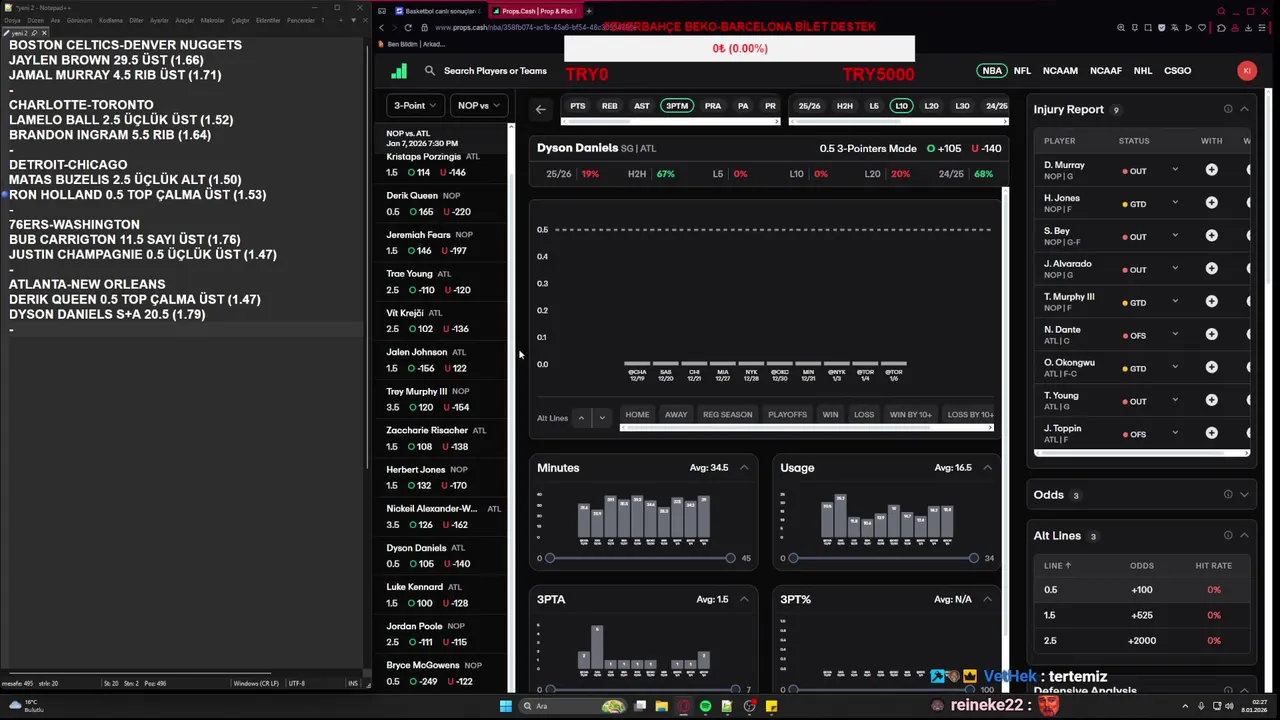1280x720 pixels.
Task: Select the 3PTM stat pill
Action: pos(677,106)
